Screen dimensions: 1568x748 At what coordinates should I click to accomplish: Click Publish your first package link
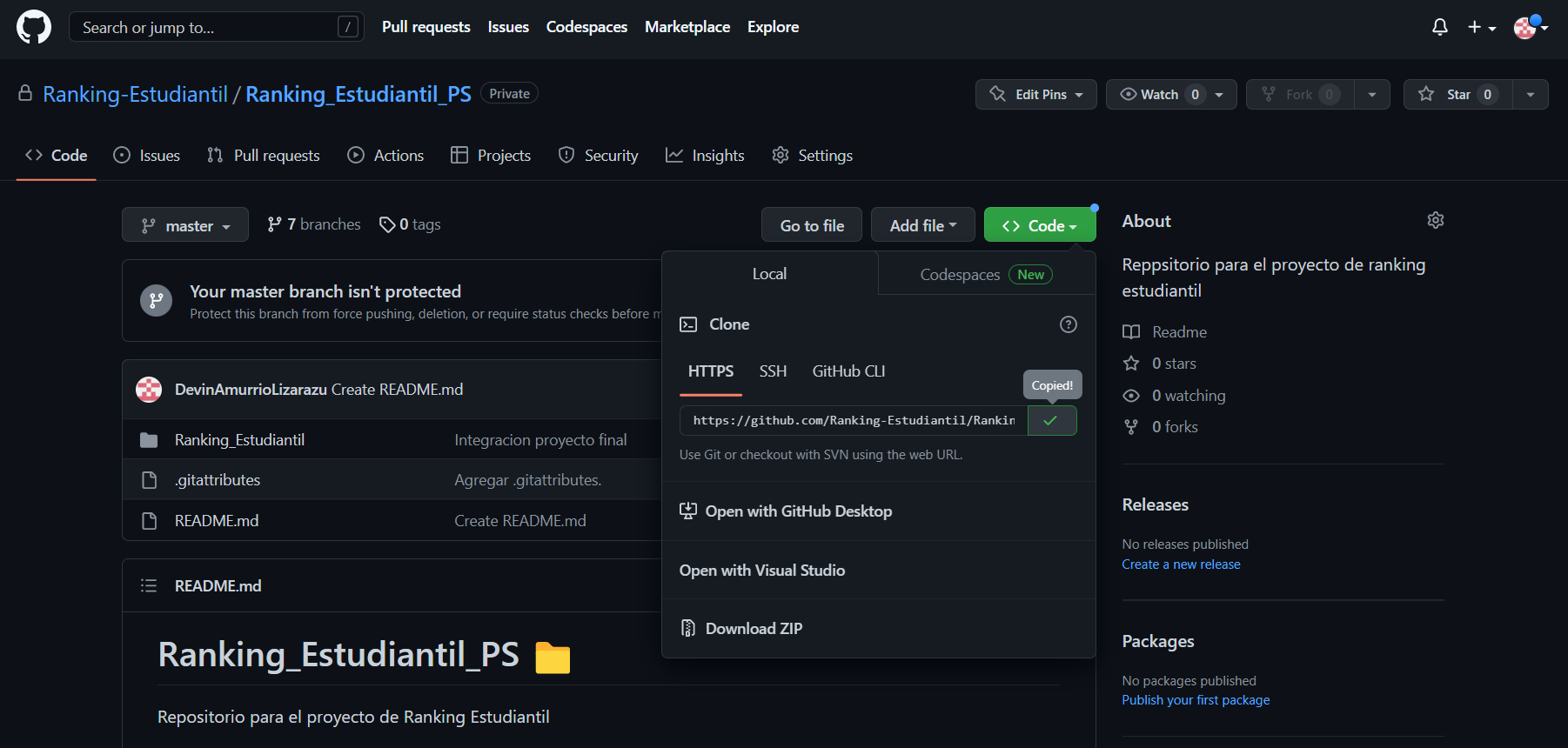(x=1196, y=700)
